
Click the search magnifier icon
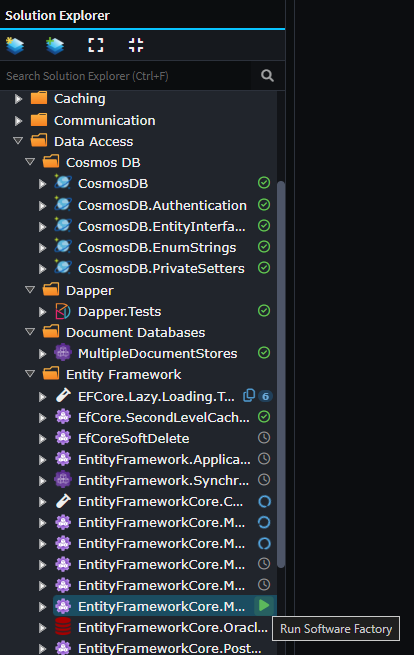(267, 76)
